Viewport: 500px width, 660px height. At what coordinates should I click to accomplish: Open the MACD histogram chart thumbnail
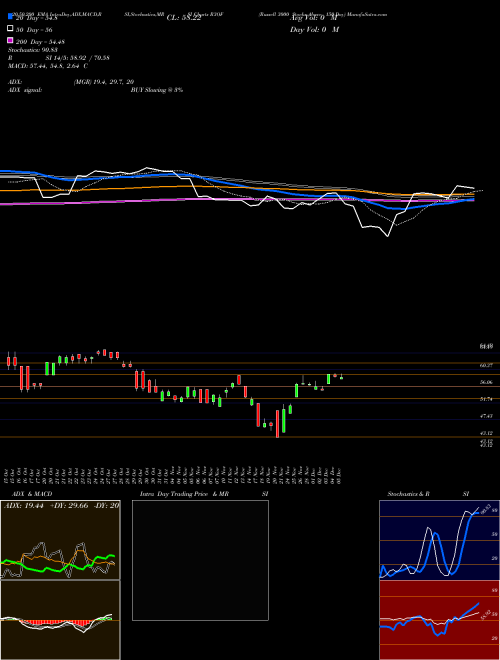(x=60, y=620)
